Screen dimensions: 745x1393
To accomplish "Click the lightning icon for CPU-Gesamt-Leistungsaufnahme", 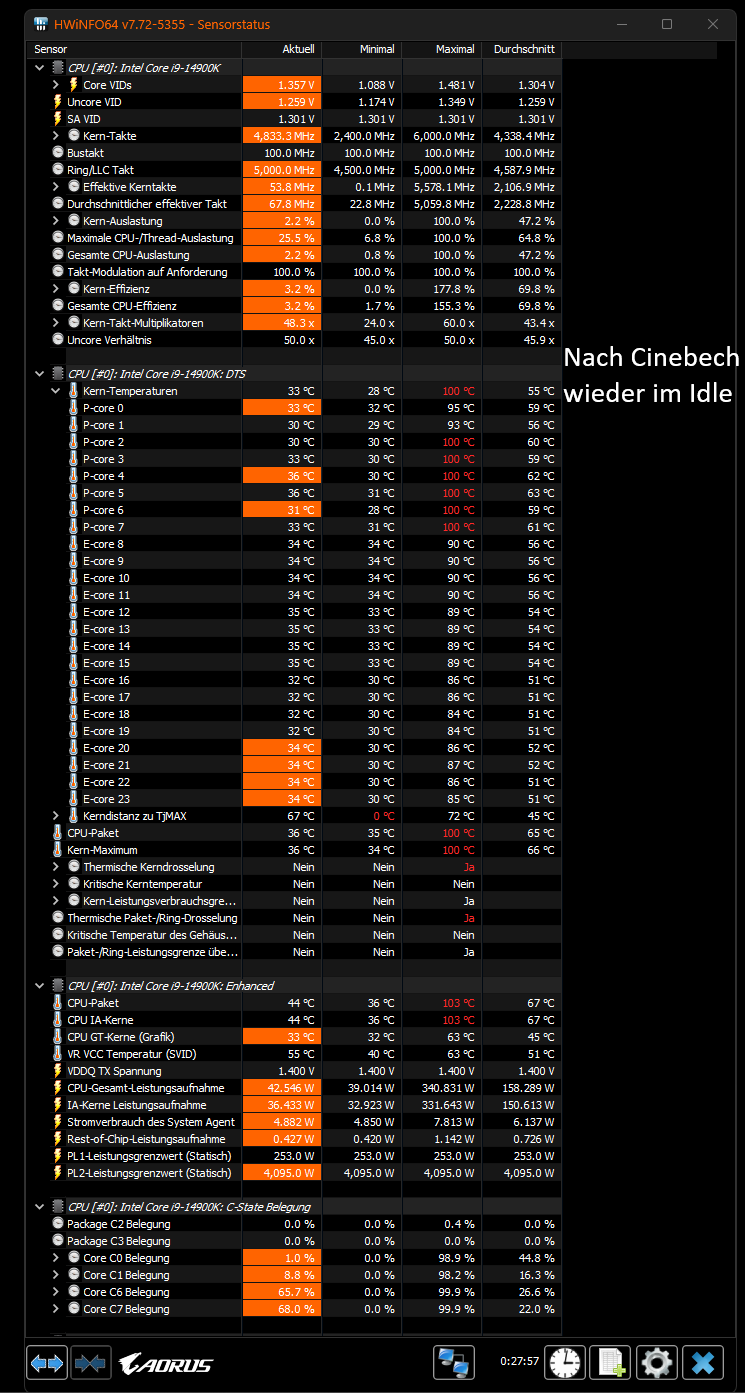I will tap(57, 1088).
